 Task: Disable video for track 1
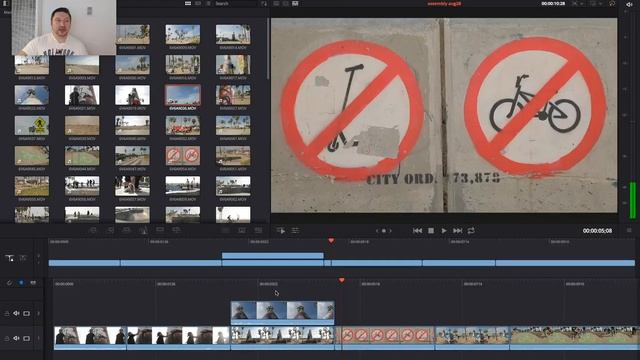tap(27, 338)
